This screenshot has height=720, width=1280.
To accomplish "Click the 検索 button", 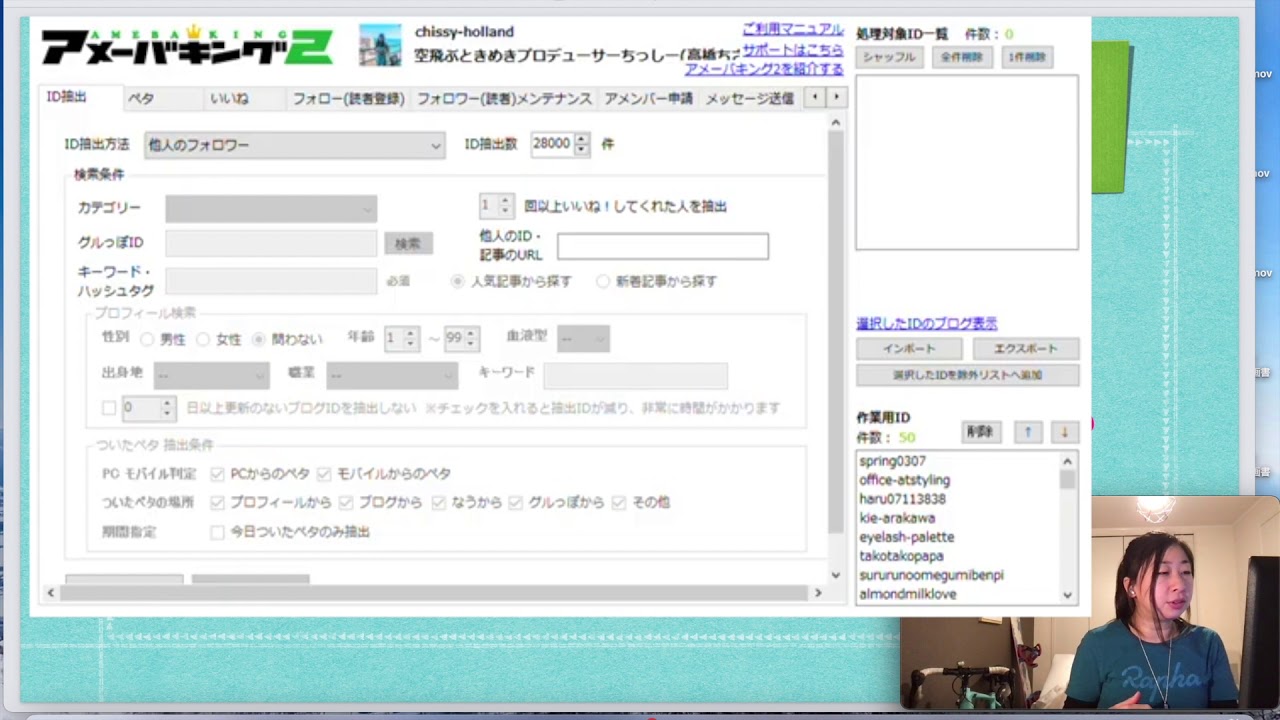I will [408, 244].
